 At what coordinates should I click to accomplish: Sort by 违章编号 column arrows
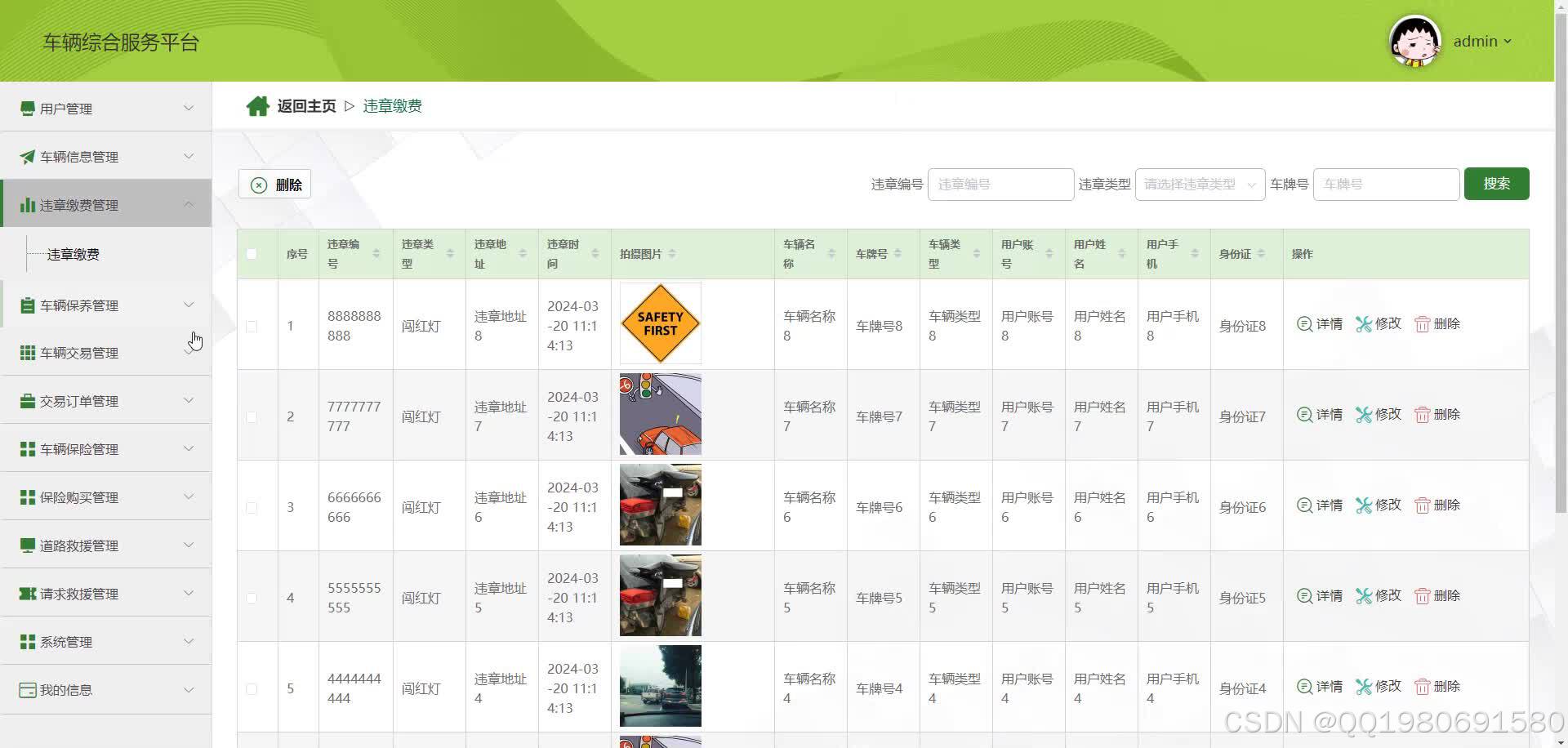376,254
